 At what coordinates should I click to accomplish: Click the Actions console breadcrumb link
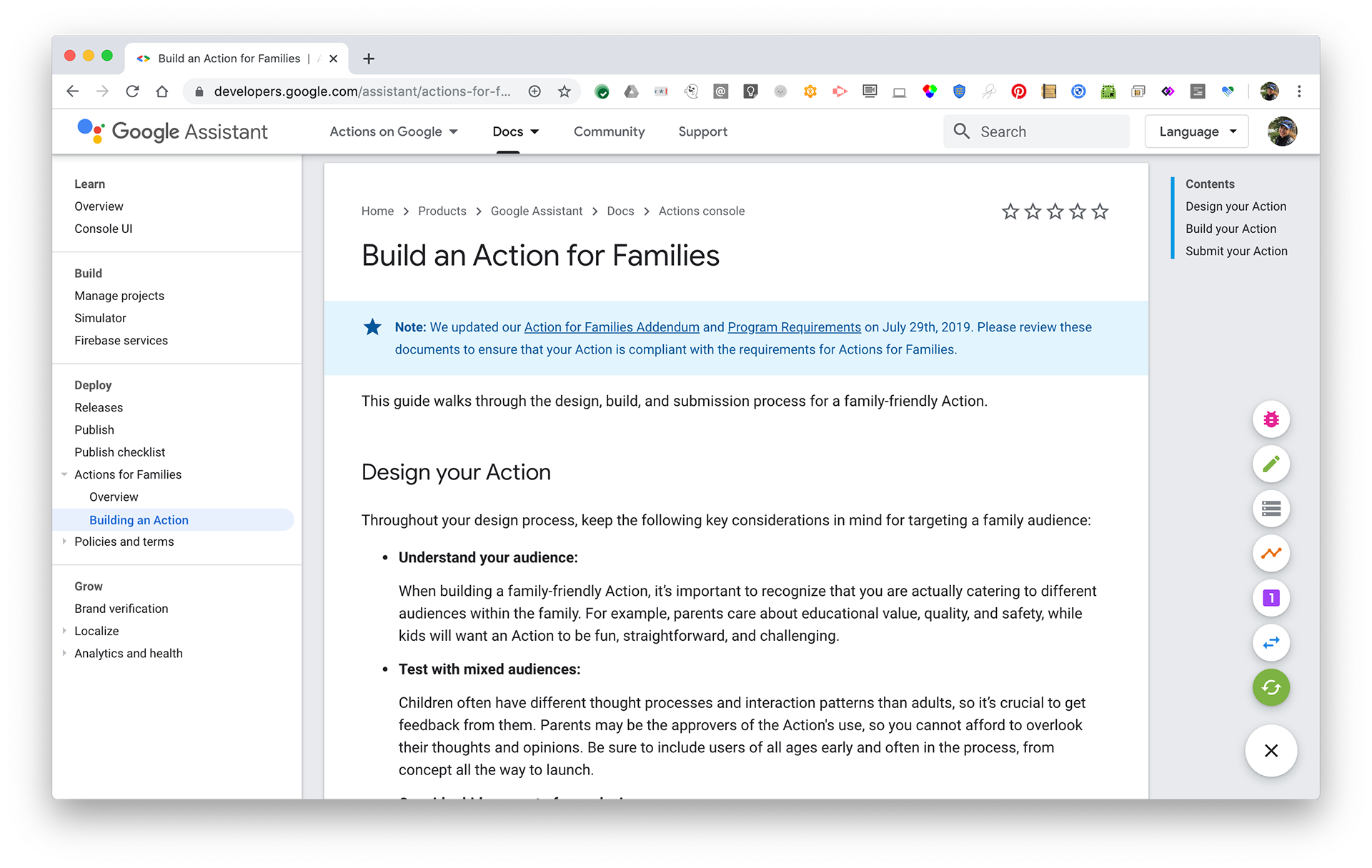(x=702, y=211)
